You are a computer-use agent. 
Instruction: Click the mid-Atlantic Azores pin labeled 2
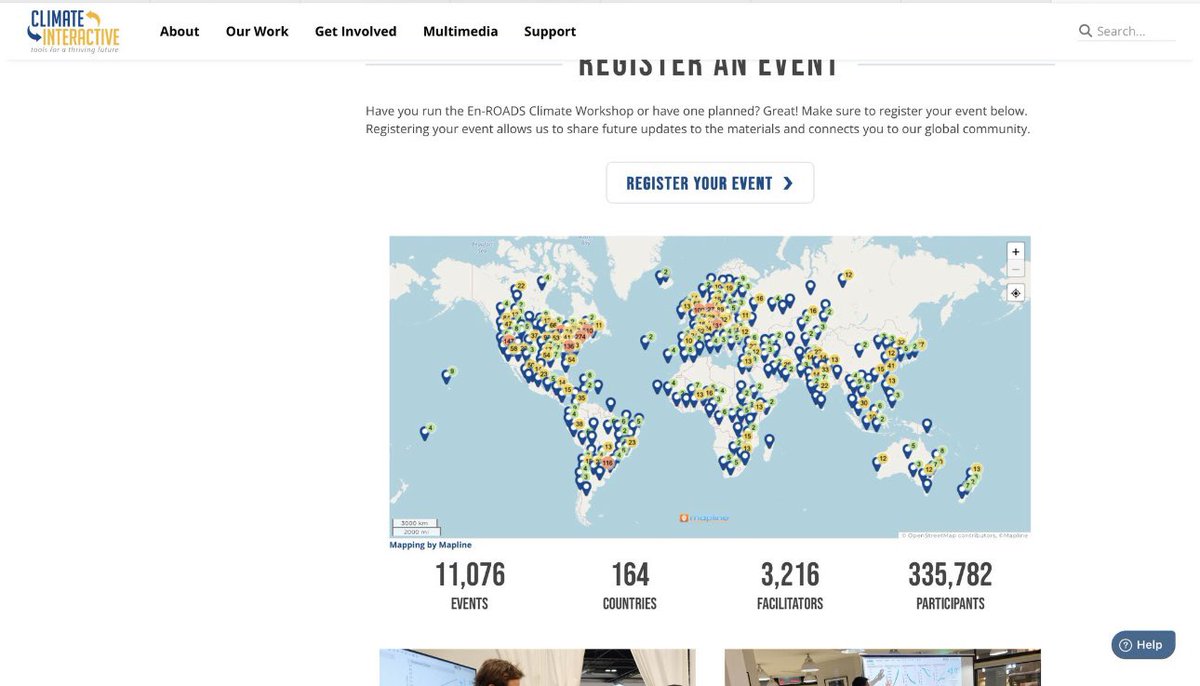[x=645, y=341]
